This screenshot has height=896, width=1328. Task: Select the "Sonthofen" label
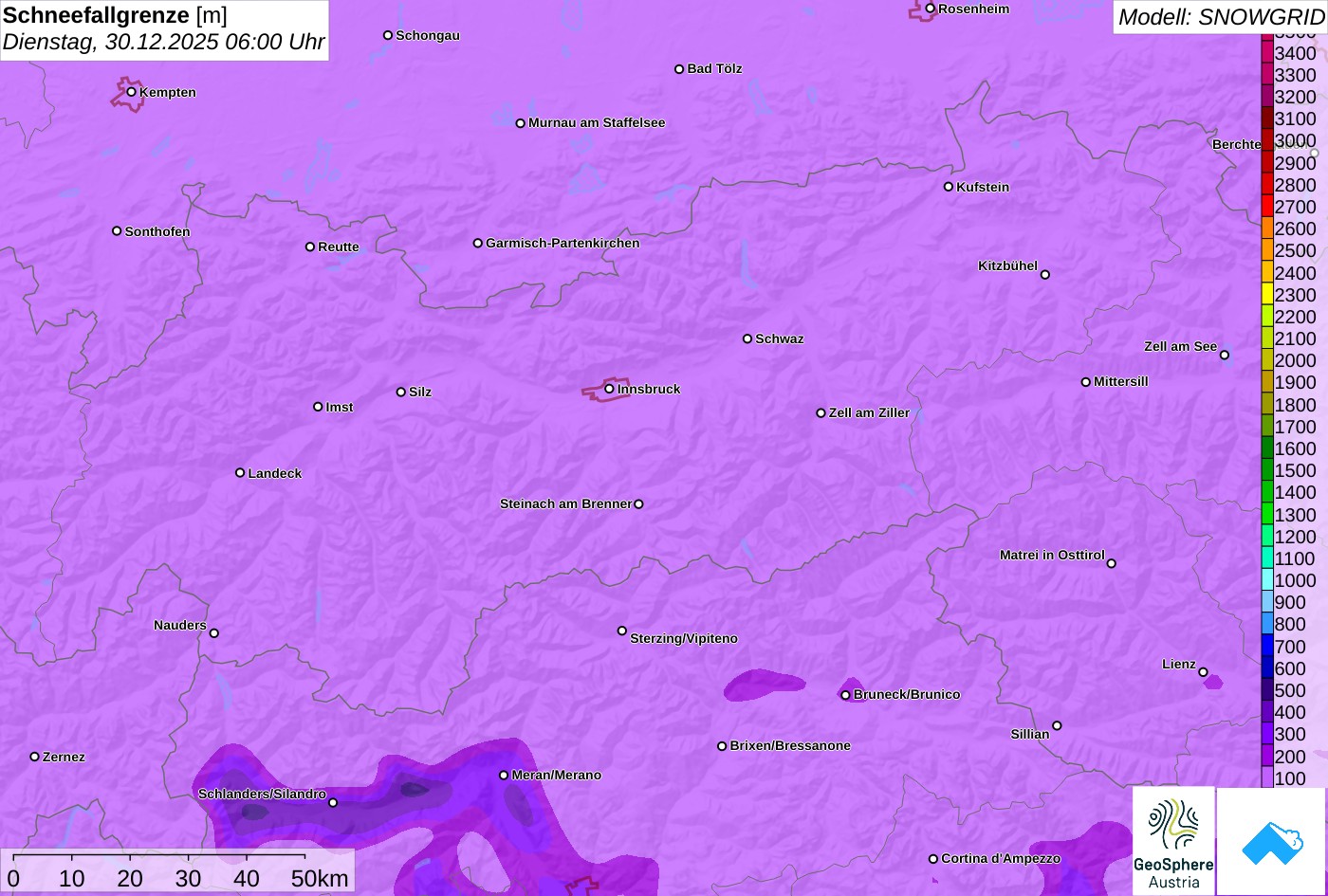[x=157, y=231]
